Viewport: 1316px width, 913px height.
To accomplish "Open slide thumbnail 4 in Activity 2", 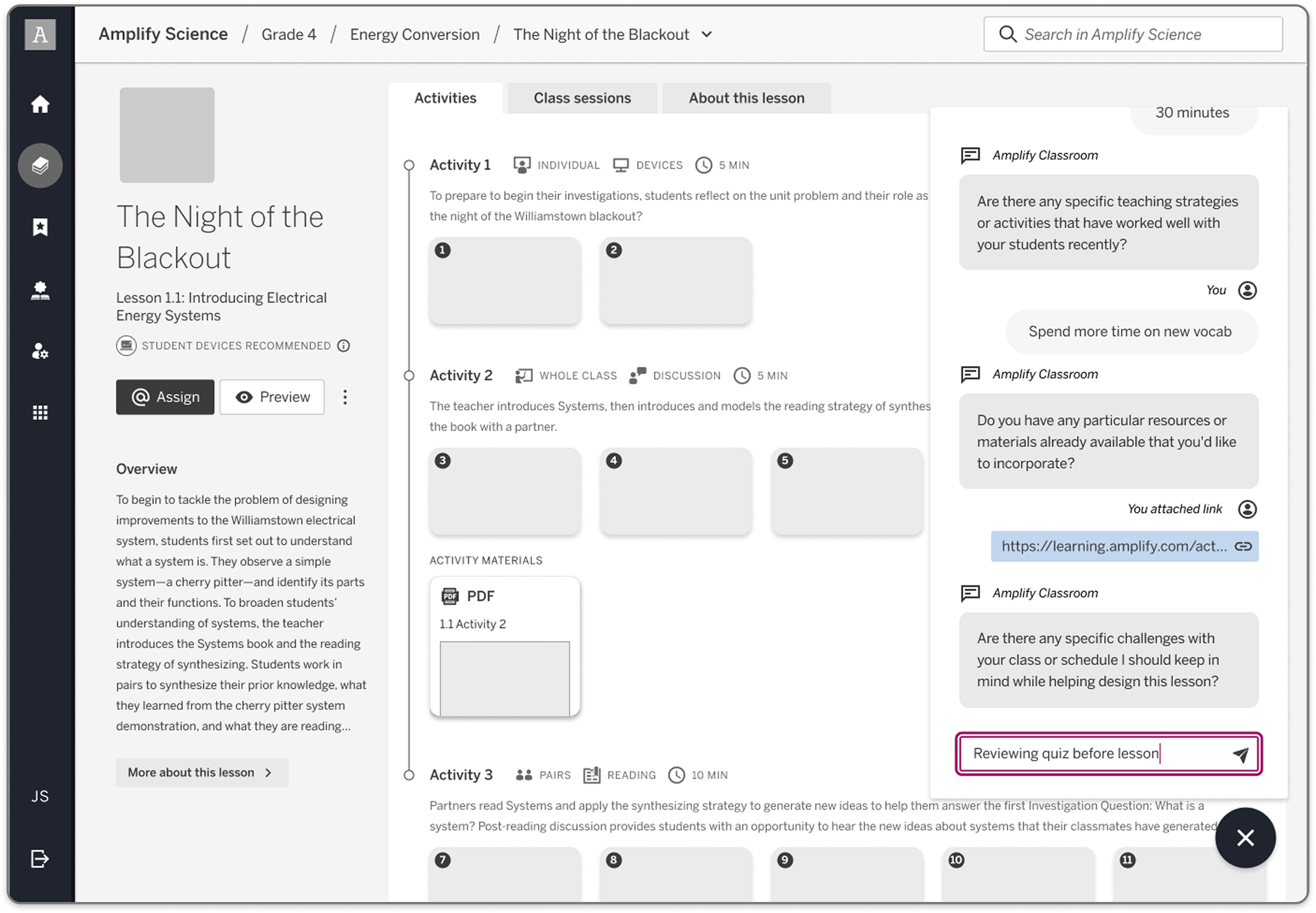I will (676, 492).
